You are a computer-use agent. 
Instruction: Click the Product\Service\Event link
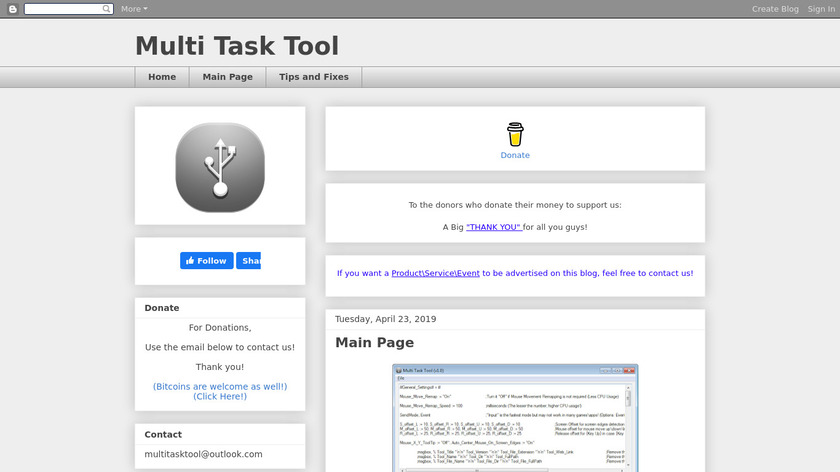435,273
